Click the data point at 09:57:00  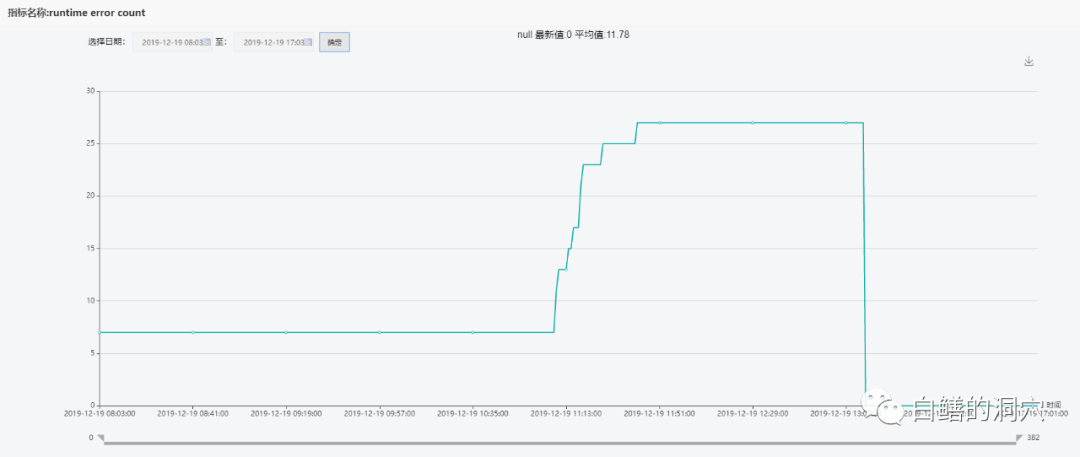point(380,332)
